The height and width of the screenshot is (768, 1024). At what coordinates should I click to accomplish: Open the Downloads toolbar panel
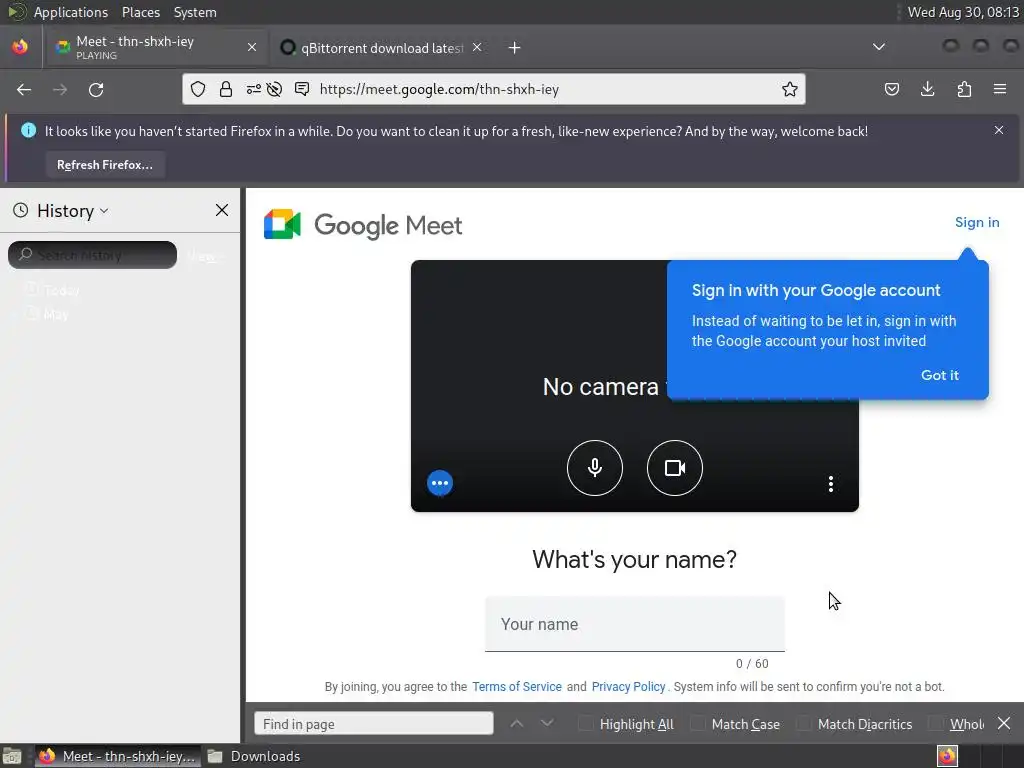(927, 89)
